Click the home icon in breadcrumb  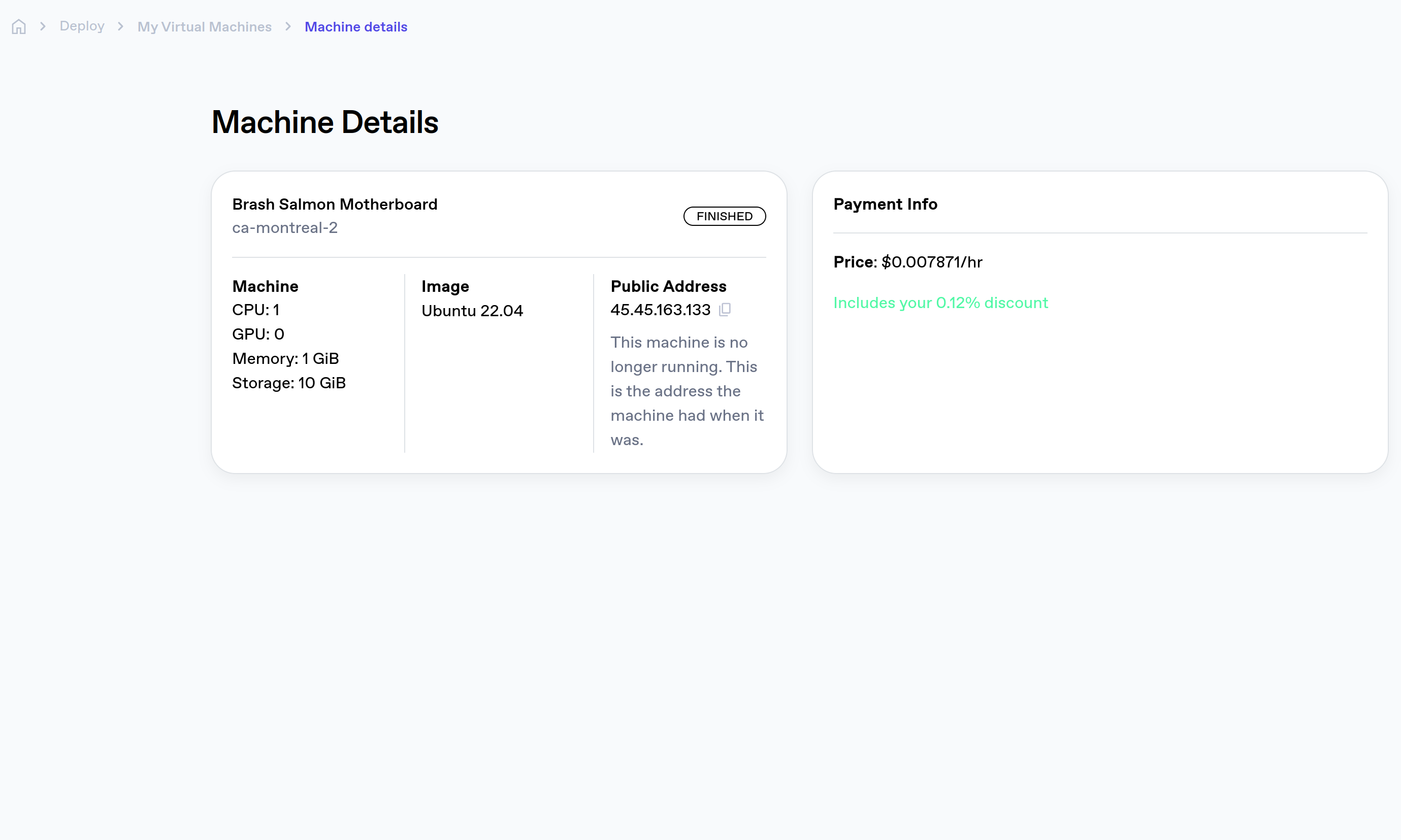click(x=19, y=26)
